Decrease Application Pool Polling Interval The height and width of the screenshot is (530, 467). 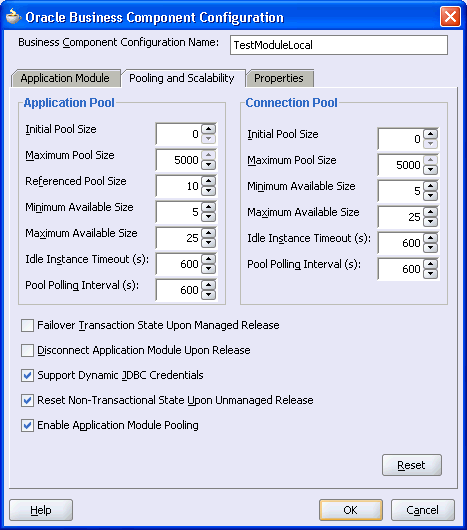(208, 295)
